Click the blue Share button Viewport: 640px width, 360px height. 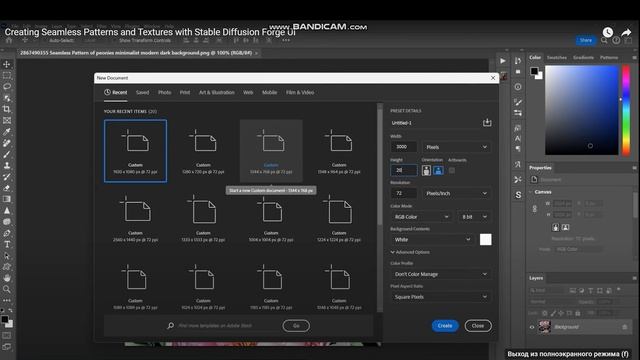point(586,40)
